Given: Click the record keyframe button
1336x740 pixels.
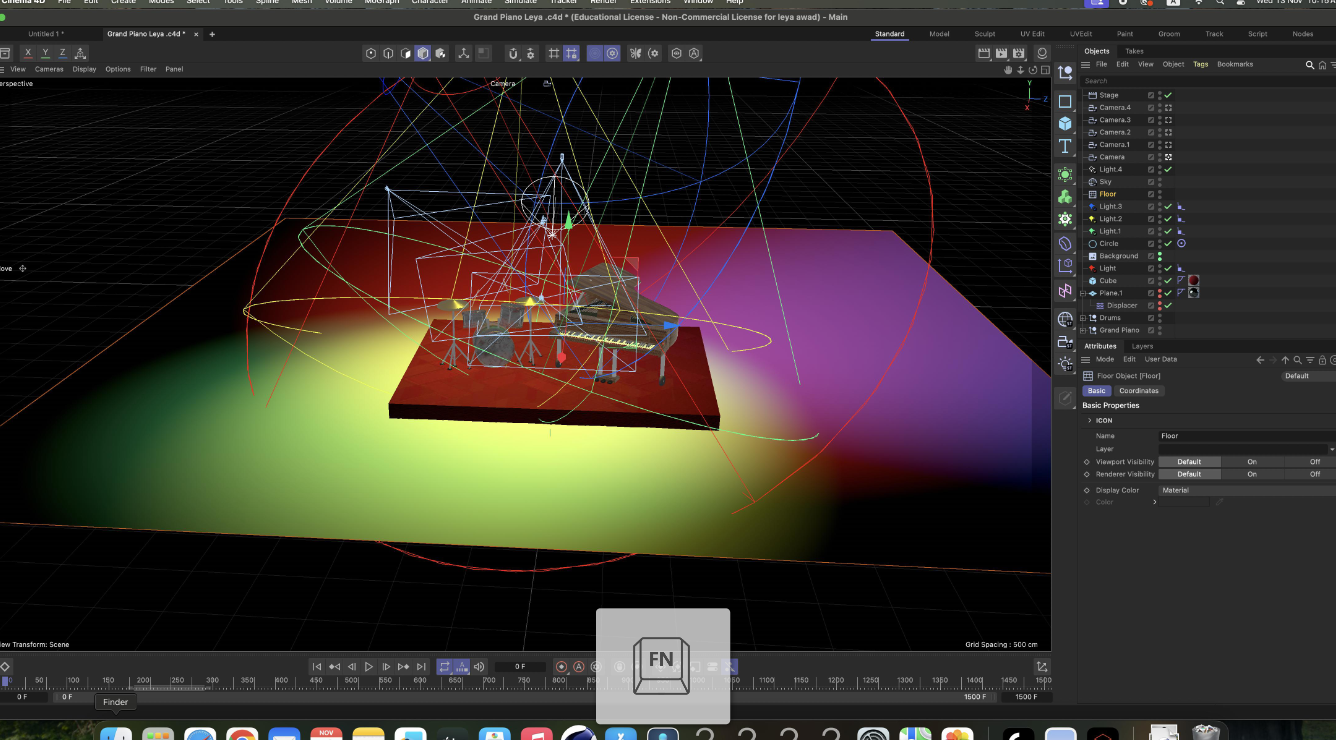Looking at the screenshot, I should [561, 667].
